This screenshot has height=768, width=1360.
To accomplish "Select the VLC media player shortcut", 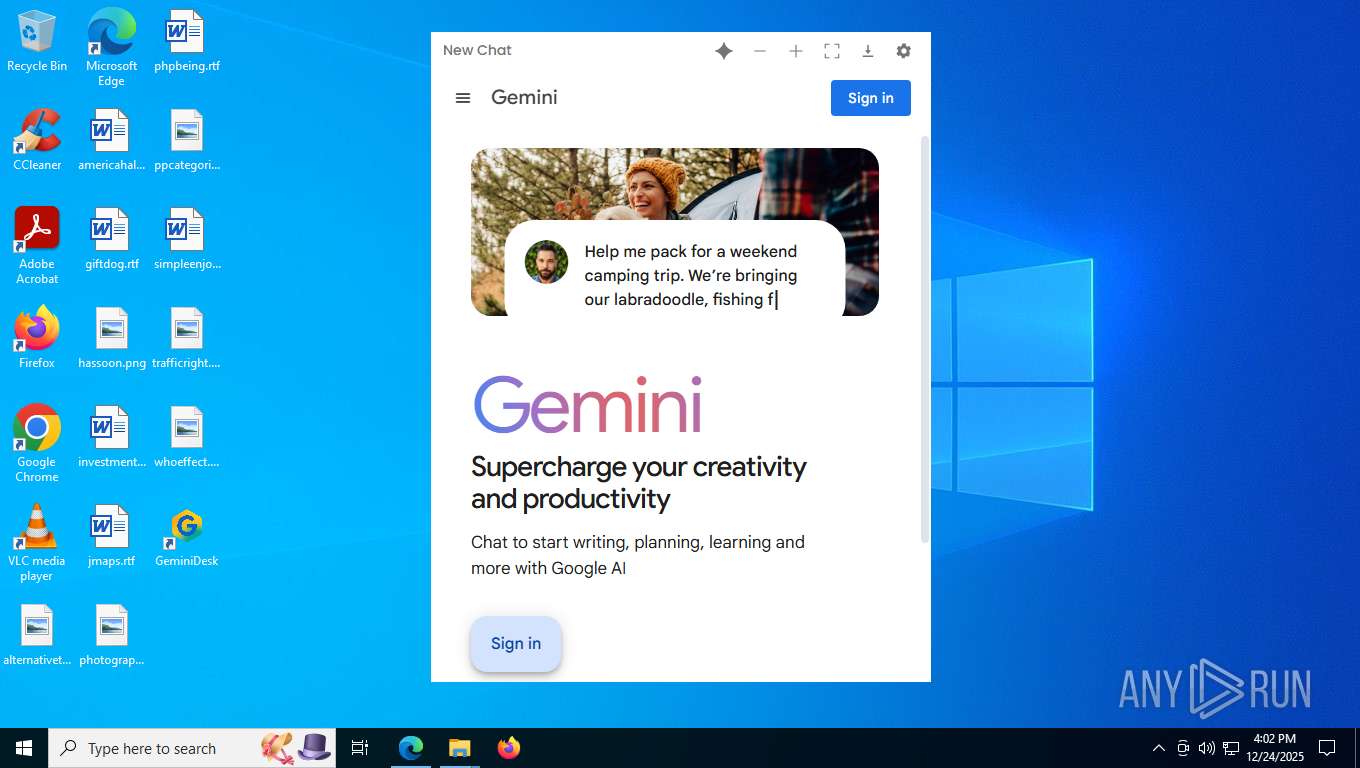I will coord(37,543).
